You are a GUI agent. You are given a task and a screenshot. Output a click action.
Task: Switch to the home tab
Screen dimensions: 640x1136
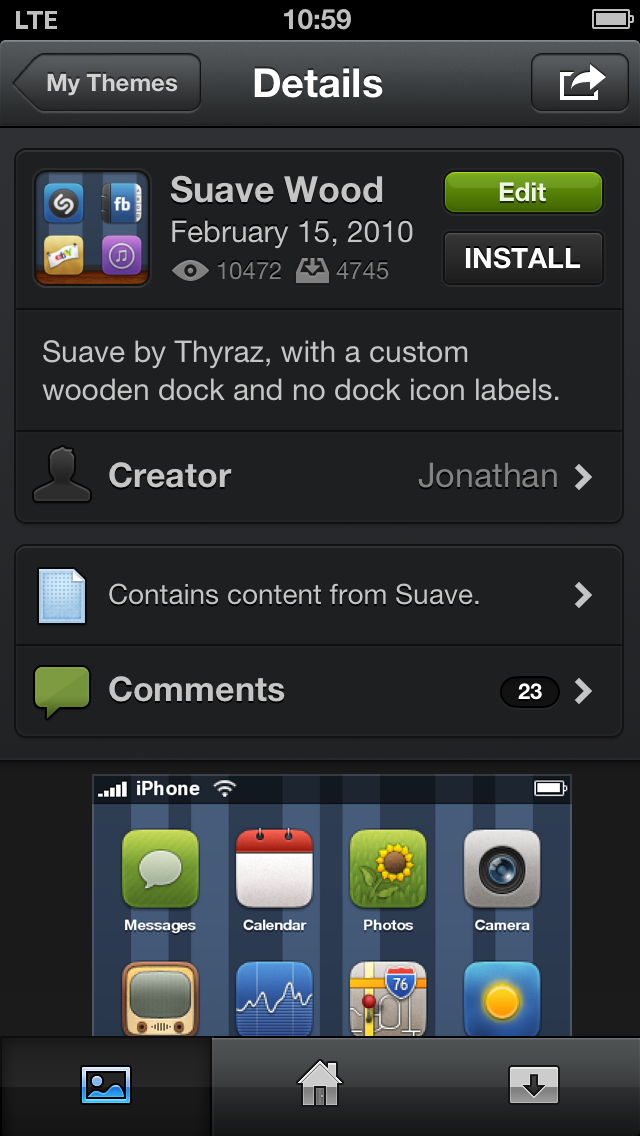tap(320, 1085)
